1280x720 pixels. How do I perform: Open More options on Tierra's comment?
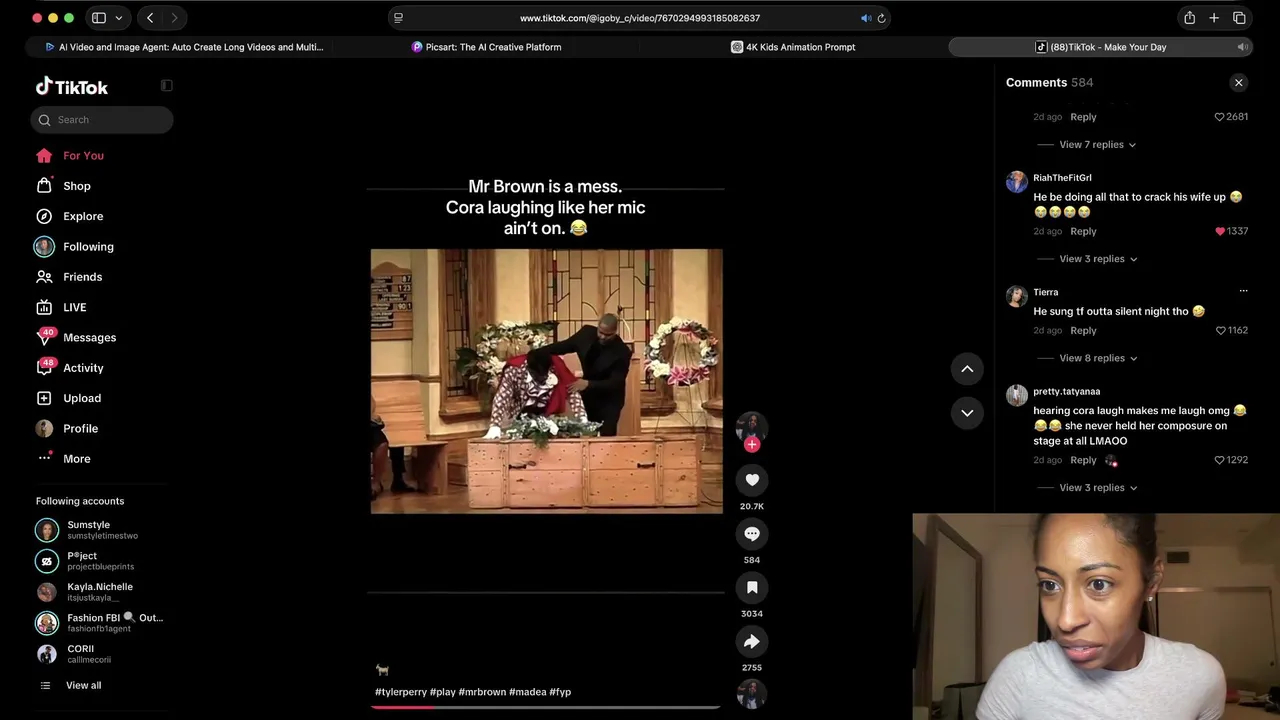click(1243, 291)
